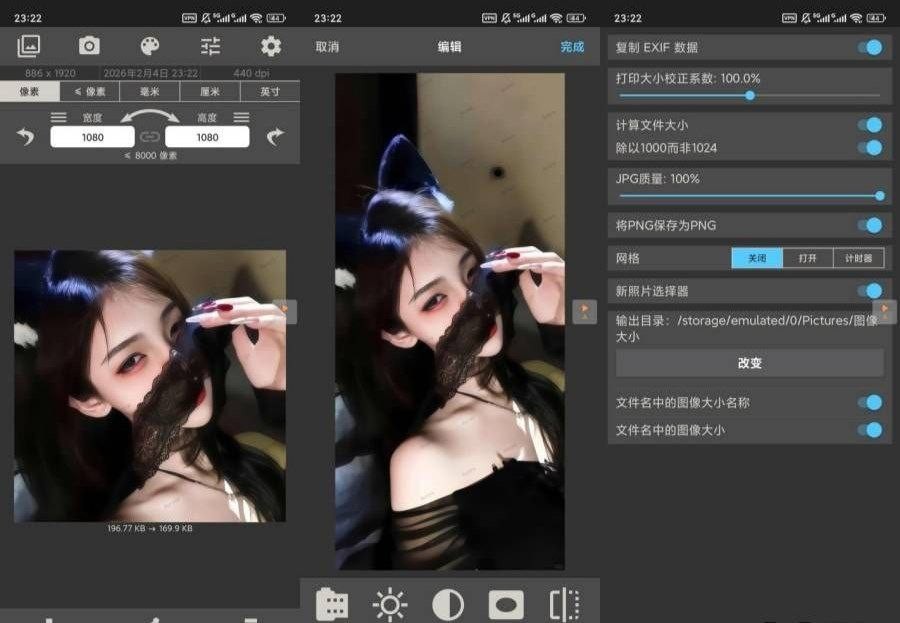This screenshot has width=900, height=623.
Task: Tap 完成 to finish editing
Action: tap(572, 47)
